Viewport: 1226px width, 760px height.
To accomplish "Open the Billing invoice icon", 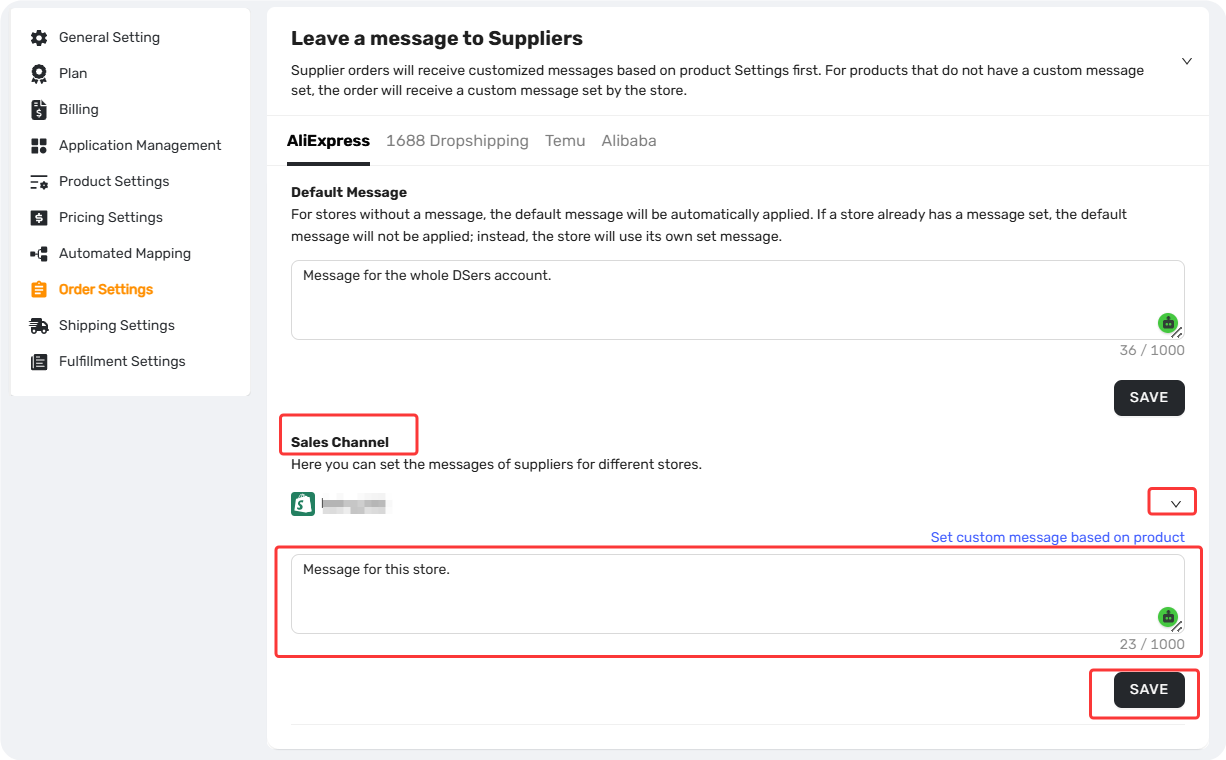I will (39, 110).
